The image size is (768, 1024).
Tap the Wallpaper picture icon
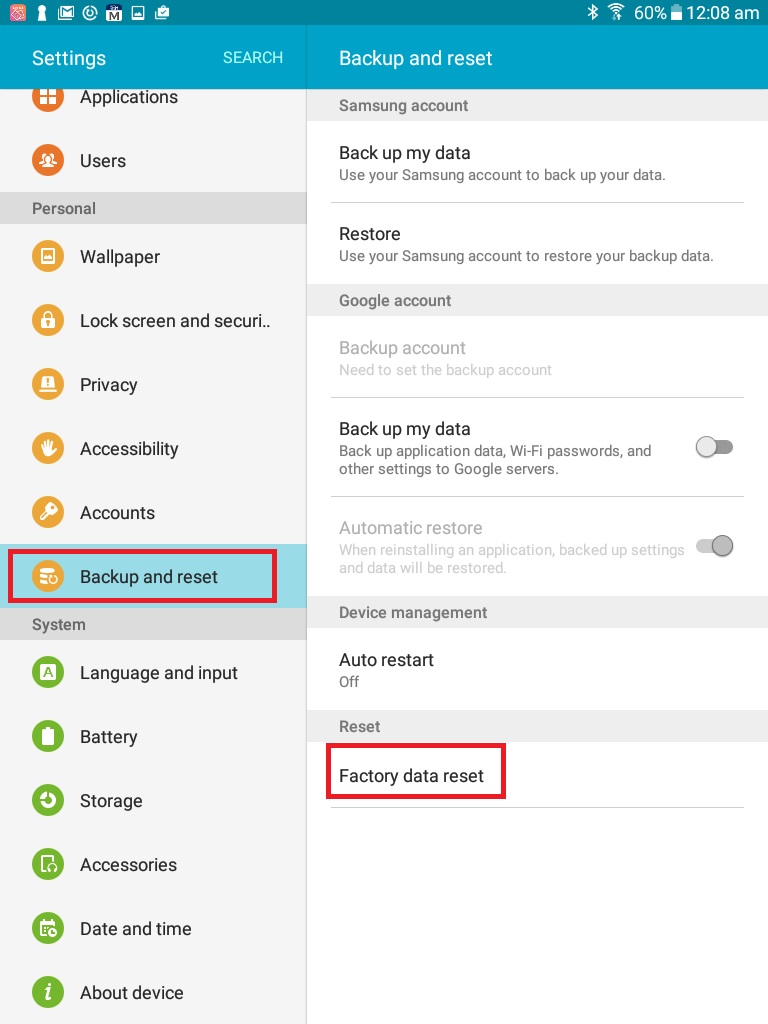[48, 256]
